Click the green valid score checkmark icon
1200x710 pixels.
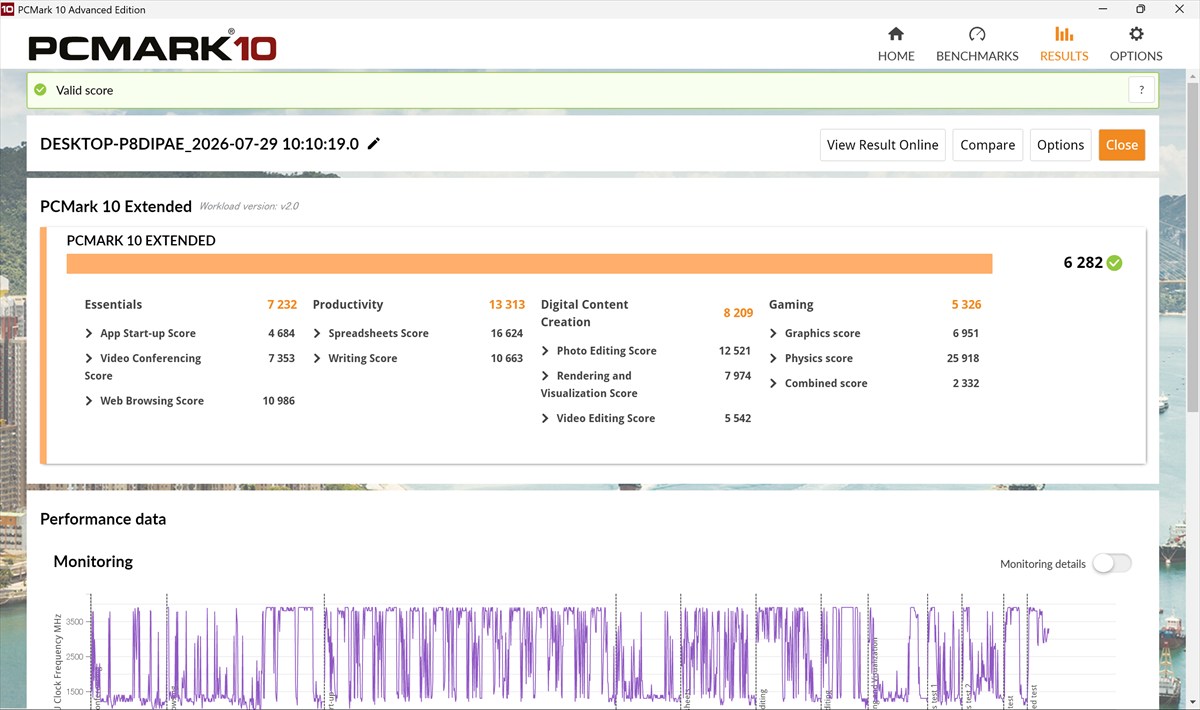[40, 90]
